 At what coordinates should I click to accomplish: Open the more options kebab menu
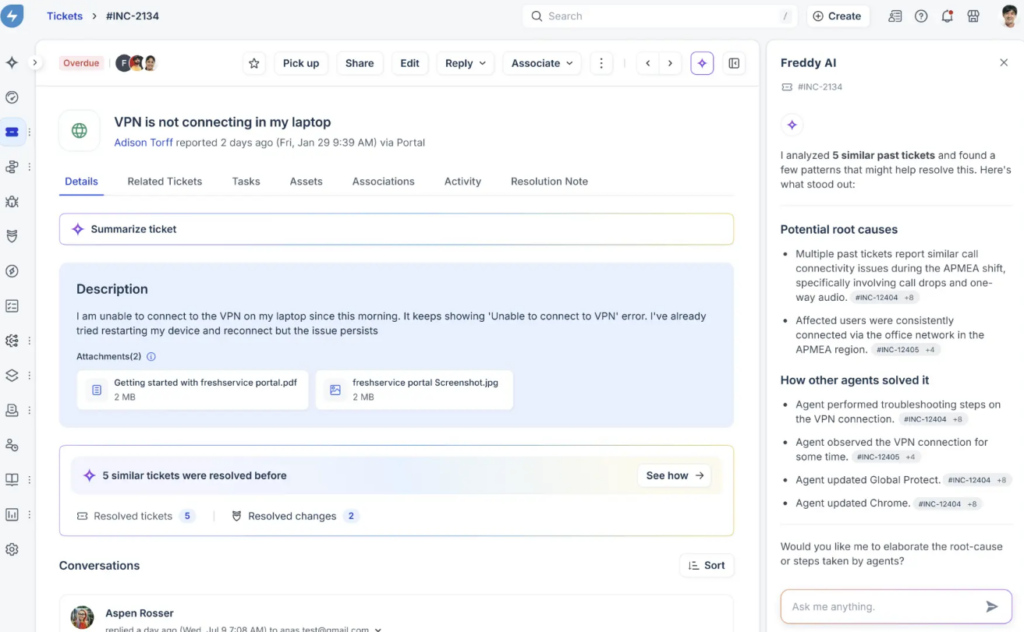tap(601, 63)
